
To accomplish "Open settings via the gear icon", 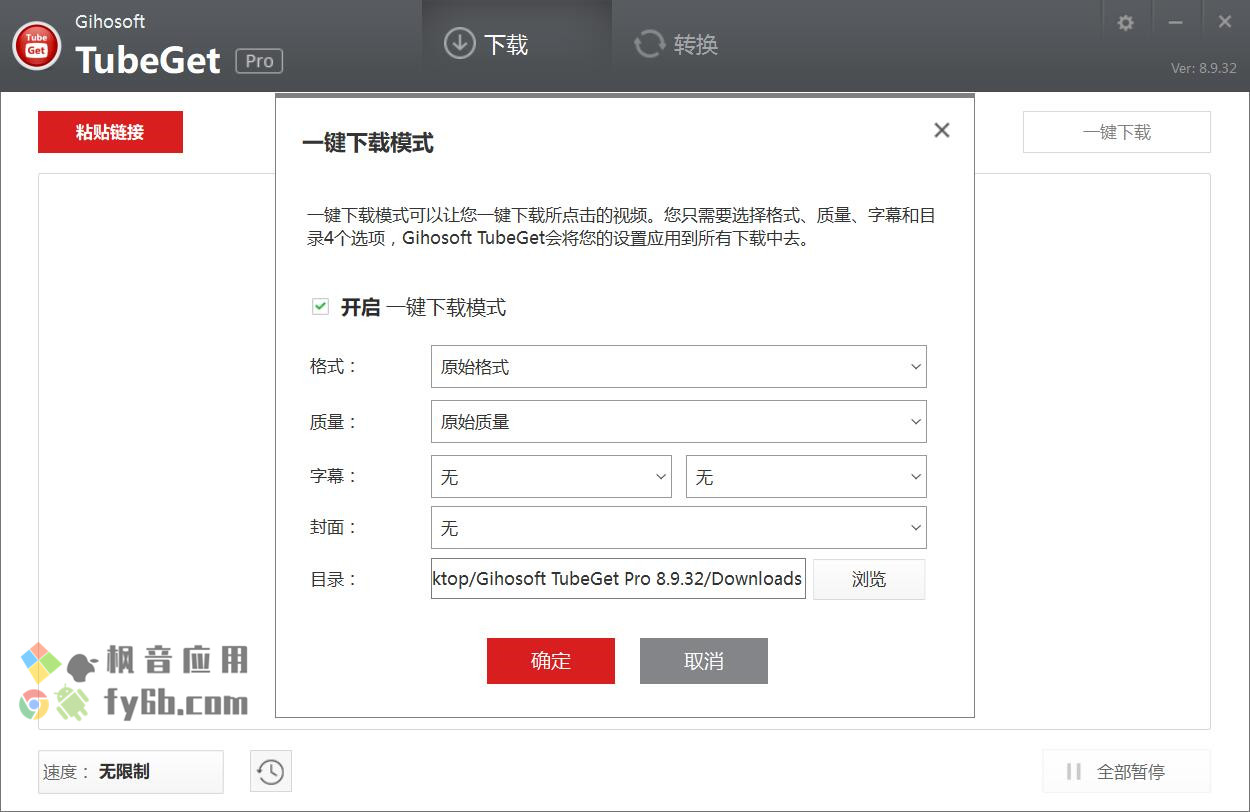I will click(1126, 23).
